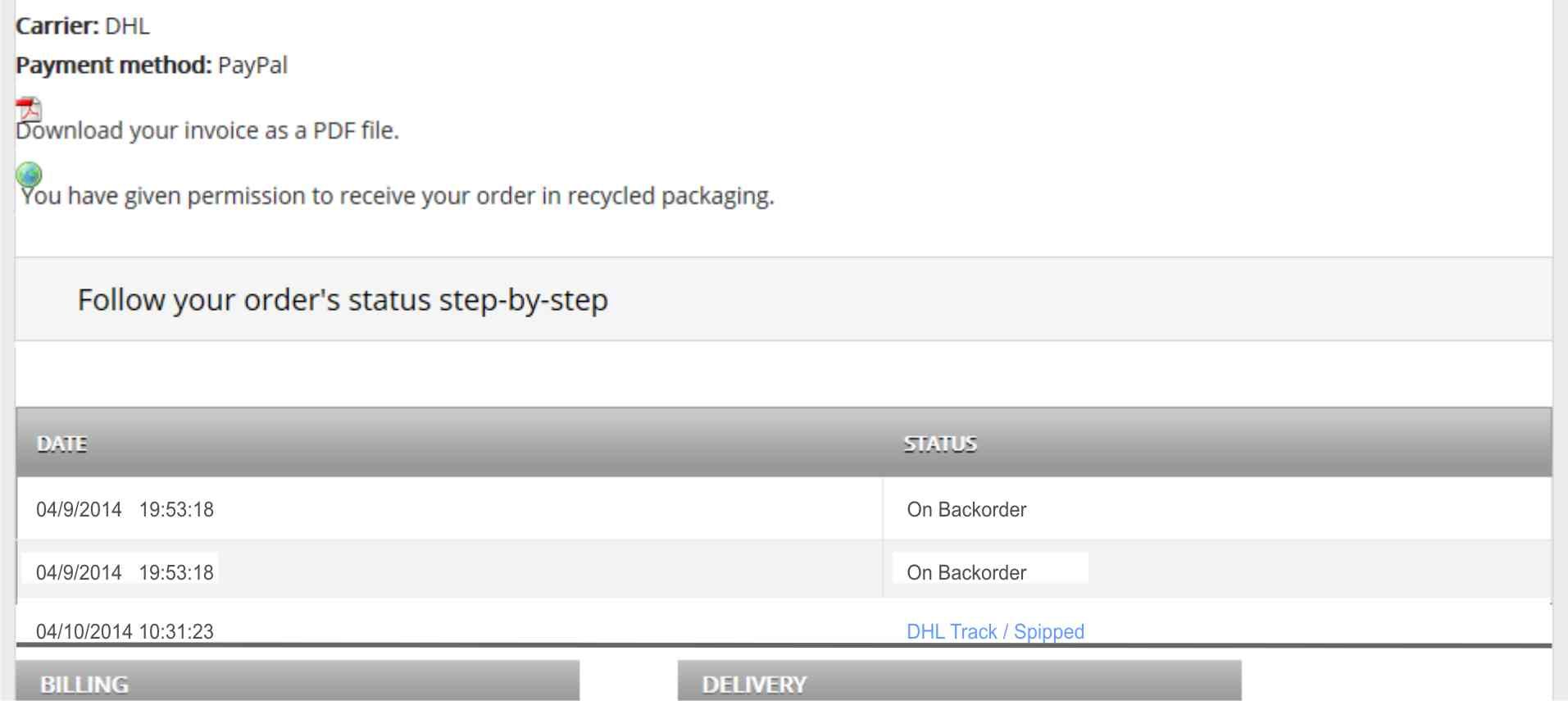1568x701 pixels.
Task: Click the recycled packaging permission message
Action: [398, 196]
